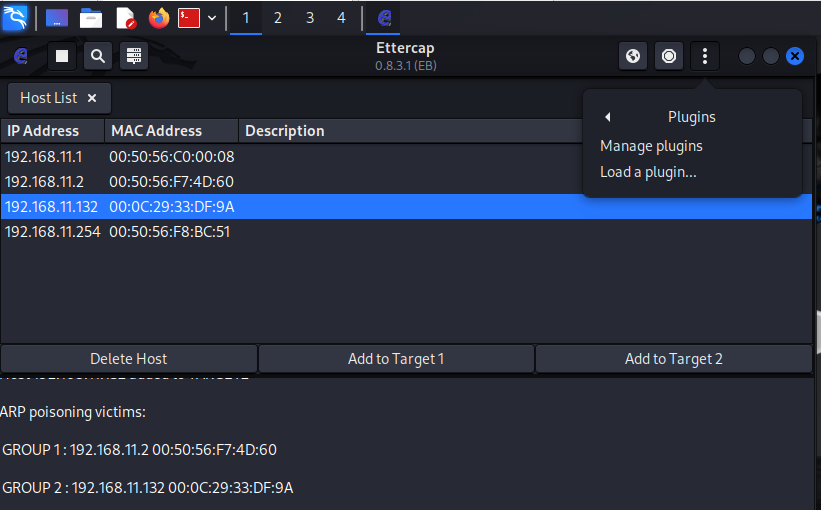Click the Delete Host button

129,359
